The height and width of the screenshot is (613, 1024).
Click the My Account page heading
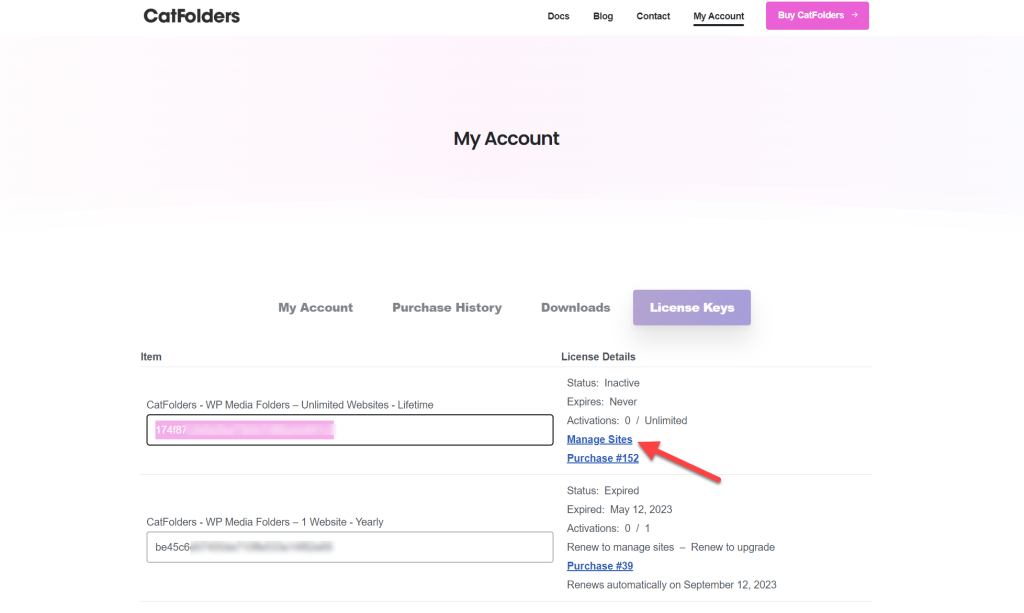coord(506,138)
